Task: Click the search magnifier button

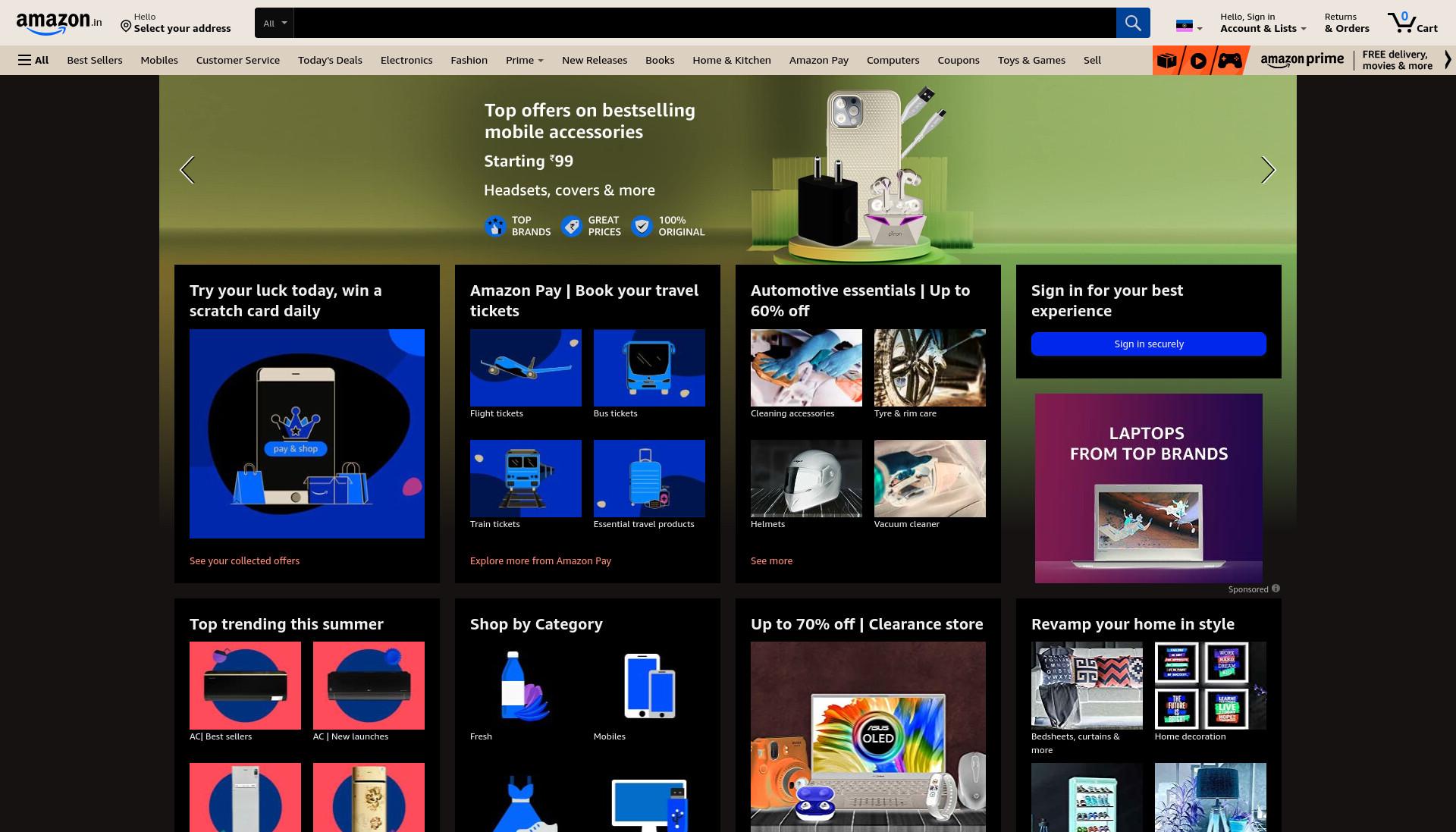Action: pos(1132,23)
